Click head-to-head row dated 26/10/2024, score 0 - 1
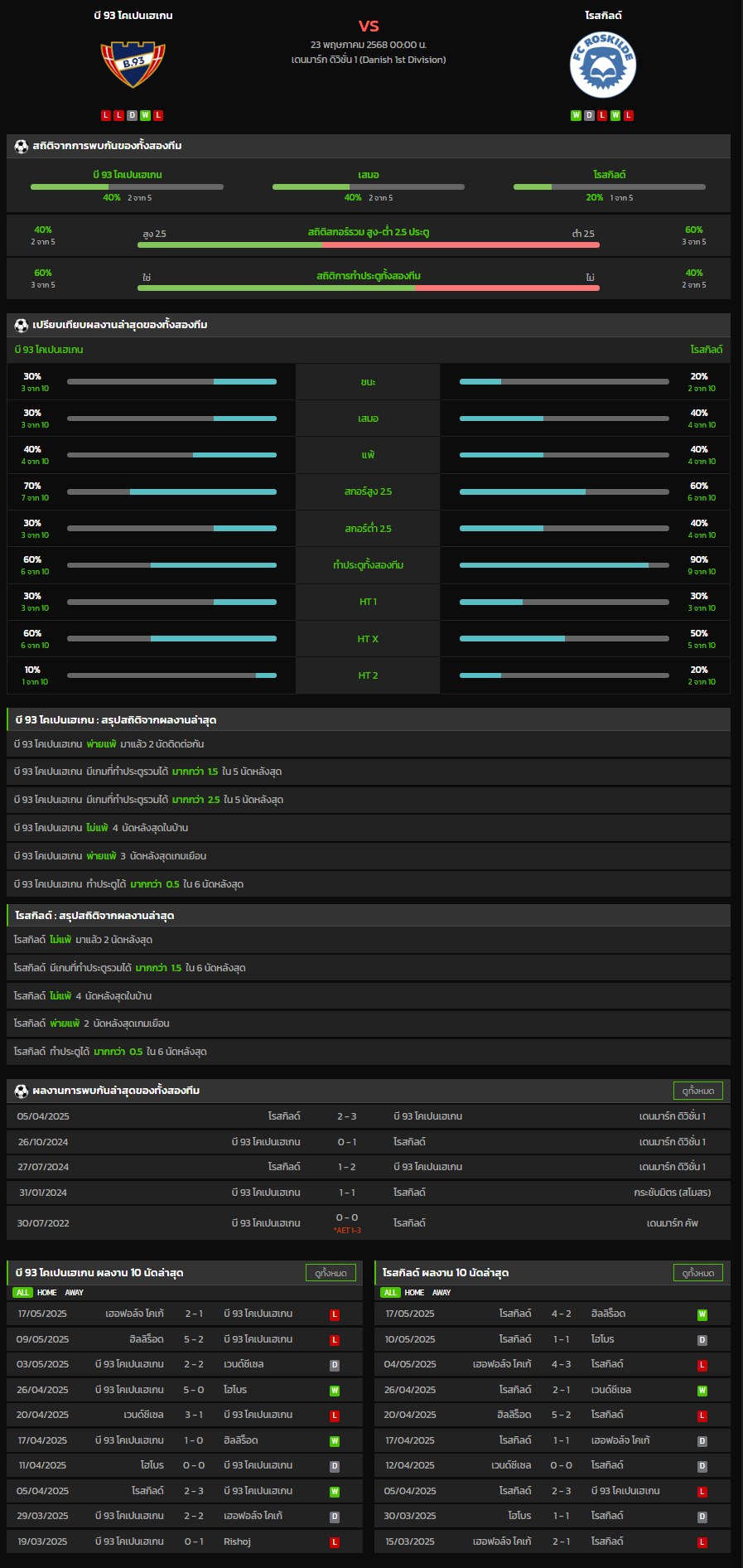The image size is (743, 1568). (369, 1142)
